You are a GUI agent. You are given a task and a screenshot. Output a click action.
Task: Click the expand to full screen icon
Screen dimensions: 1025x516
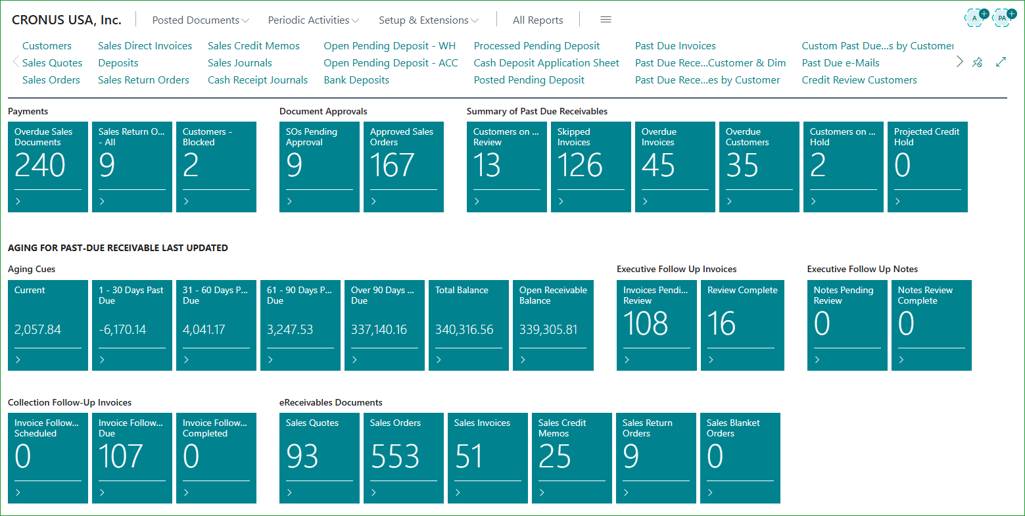(1001, 62)
